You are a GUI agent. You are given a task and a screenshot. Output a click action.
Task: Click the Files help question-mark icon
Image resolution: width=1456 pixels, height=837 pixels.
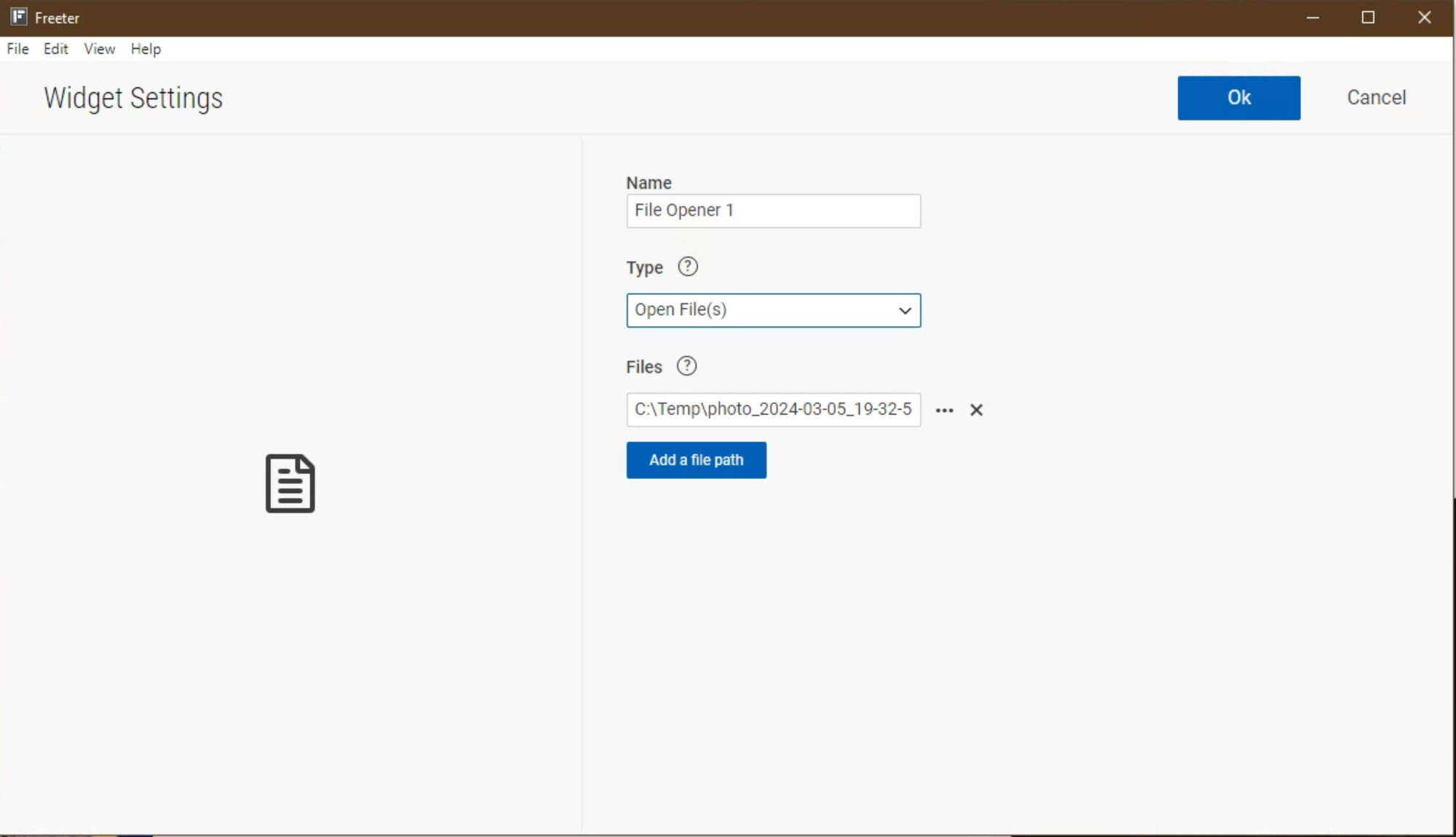click(x=687, y=366)
